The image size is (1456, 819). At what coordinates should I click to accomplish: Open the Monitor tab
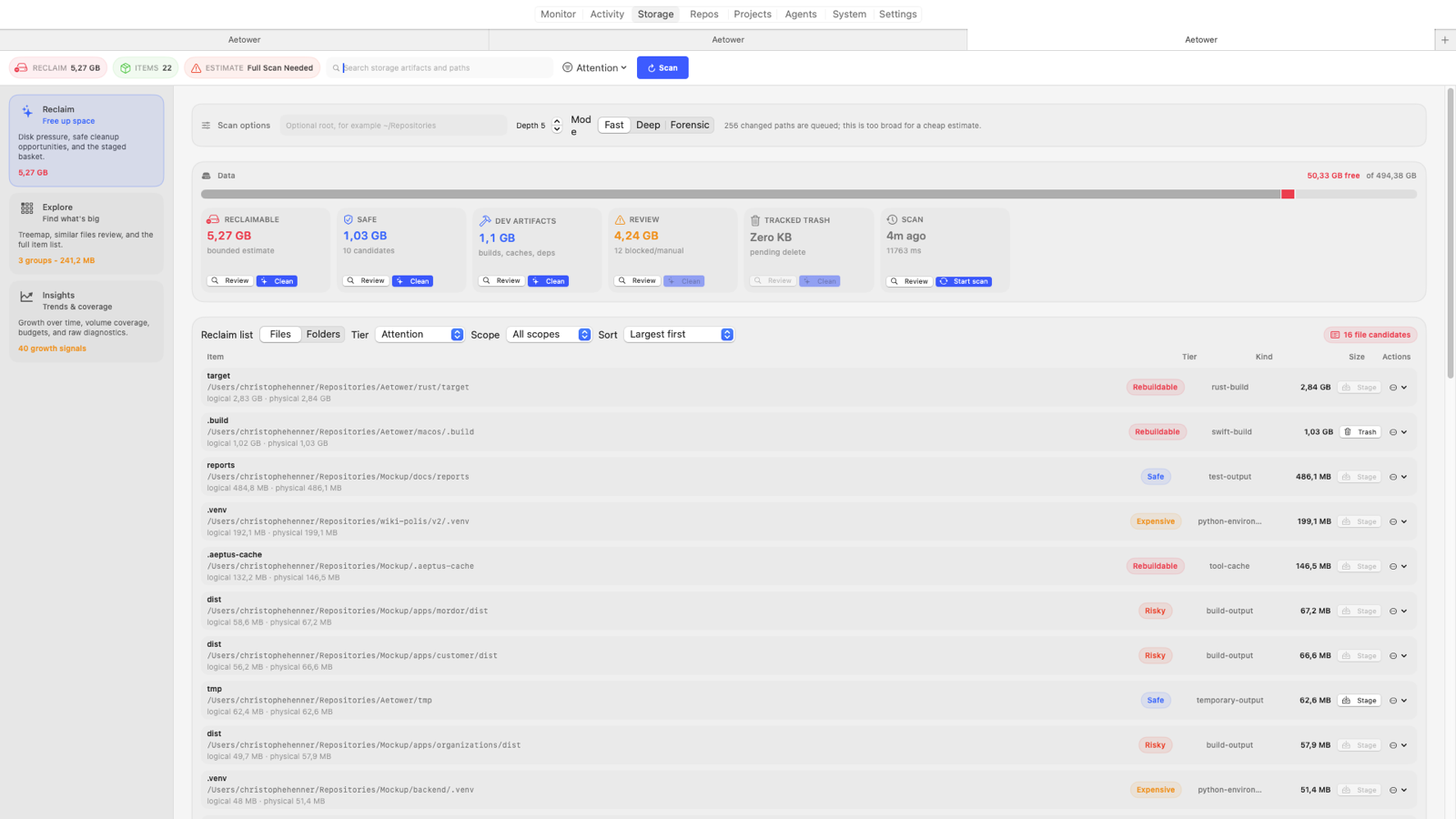tap(558, 14)
